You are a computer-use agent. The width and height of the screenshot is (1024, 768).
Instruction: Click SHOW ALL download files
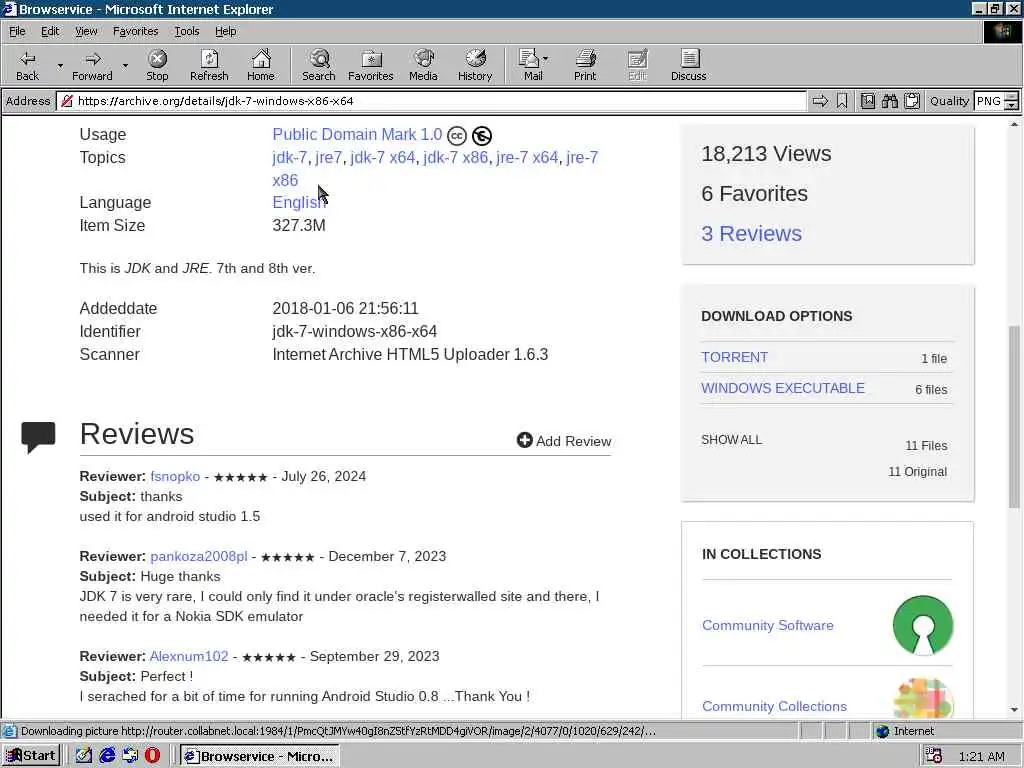(x=731, y=440)
